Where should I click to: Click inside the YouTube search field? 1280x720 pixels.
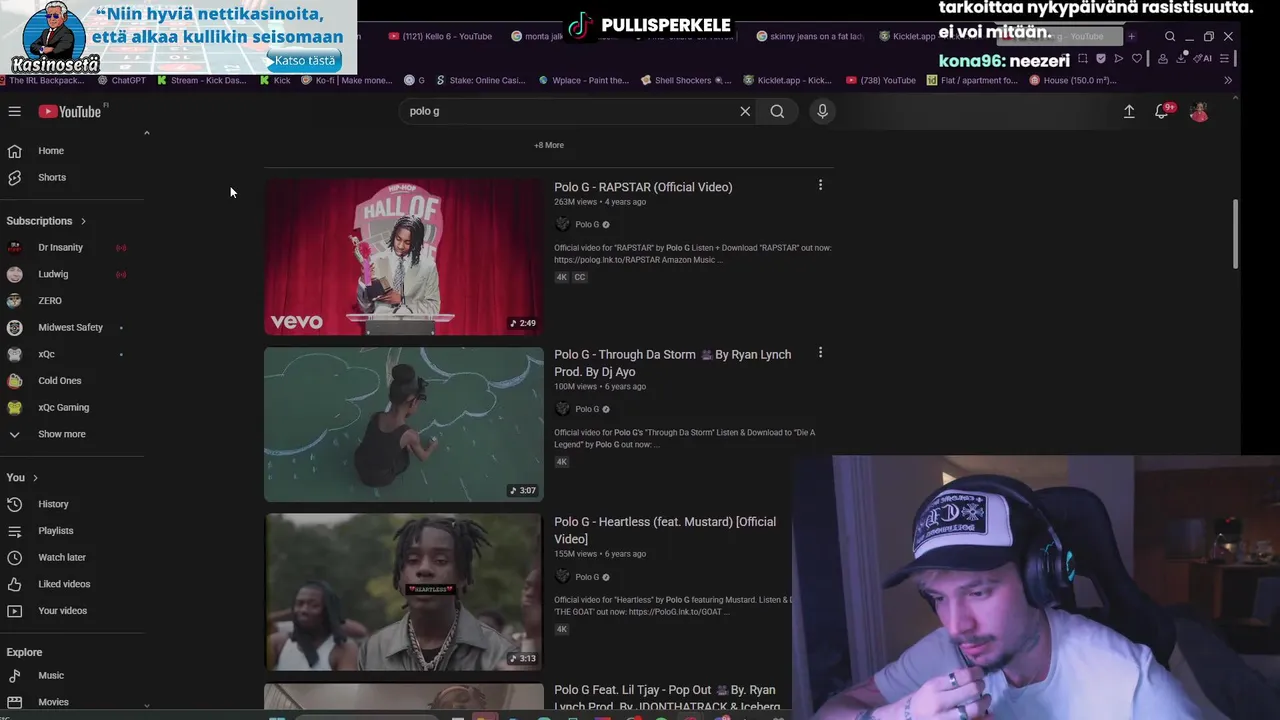pyautogui.click(x=570, y=112)
